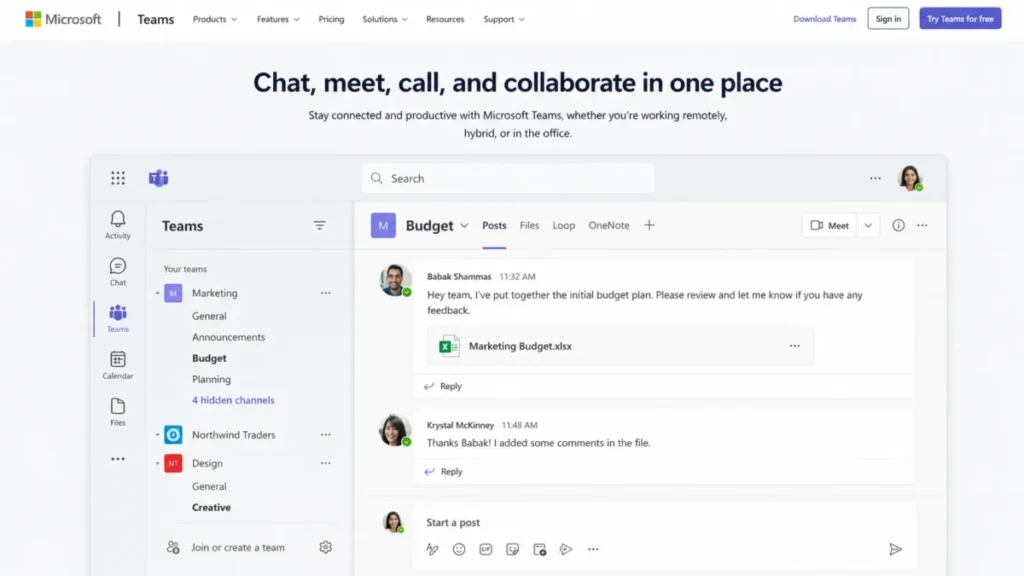Show 4 hidden channels link
1024x576 pixels.
[233, 400]
